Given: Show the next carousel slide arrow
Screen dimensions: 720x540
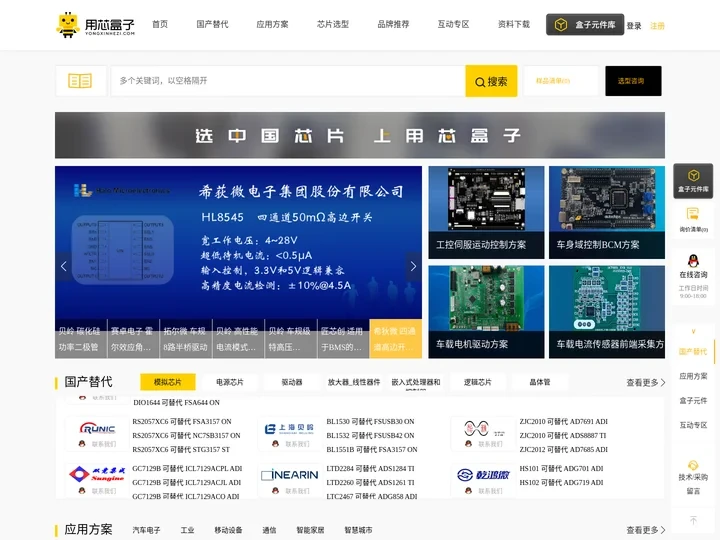Looking at the screenshot, I should [413, 266].
